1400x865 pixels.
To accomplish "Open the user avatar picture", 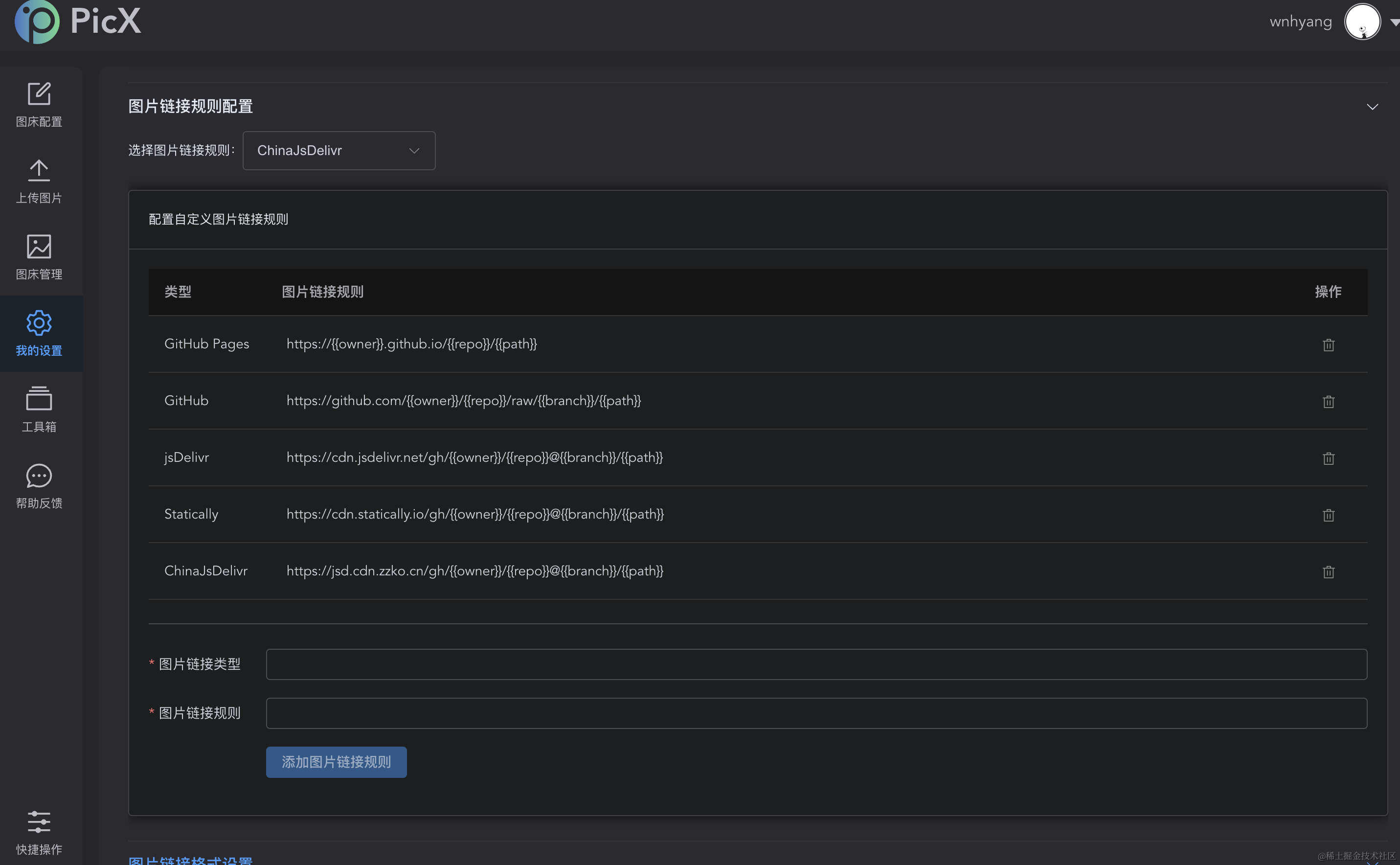I will point(1363,22).
